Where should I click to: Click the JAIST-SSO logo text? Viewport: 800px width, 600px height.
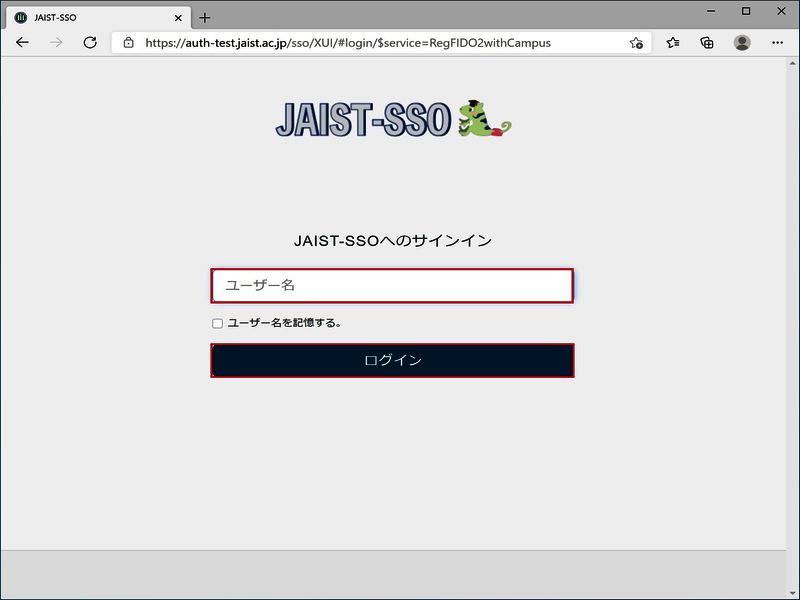point(363,119)
